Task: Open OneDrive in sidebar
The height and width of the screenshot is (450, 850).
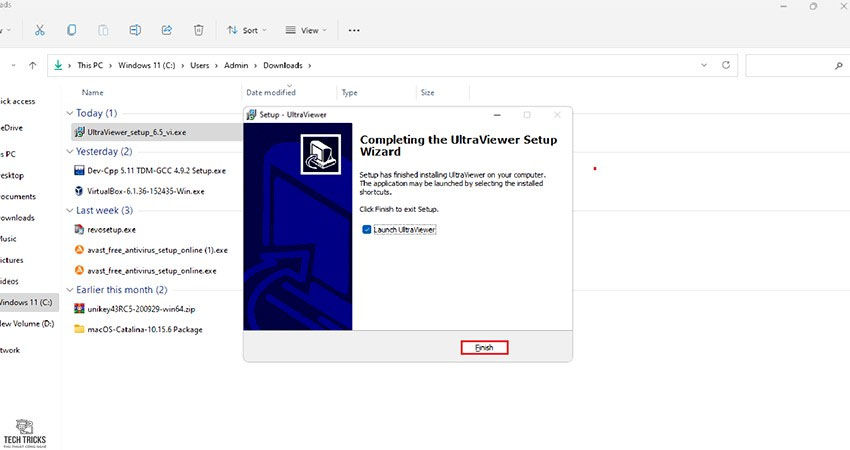Action: click(11, 128)
